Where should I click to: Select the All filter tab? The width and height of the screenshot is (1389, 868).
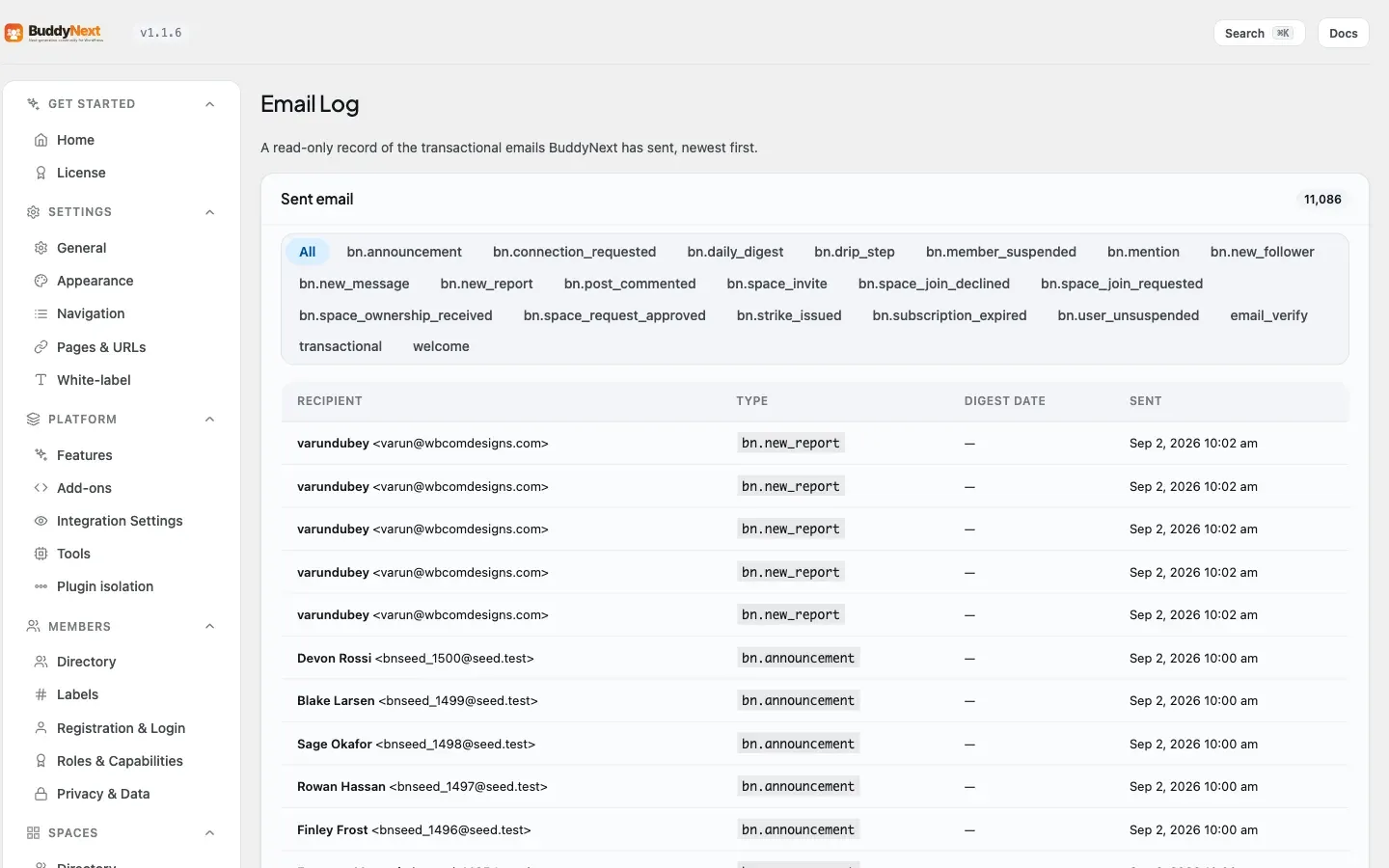point(308,252)
